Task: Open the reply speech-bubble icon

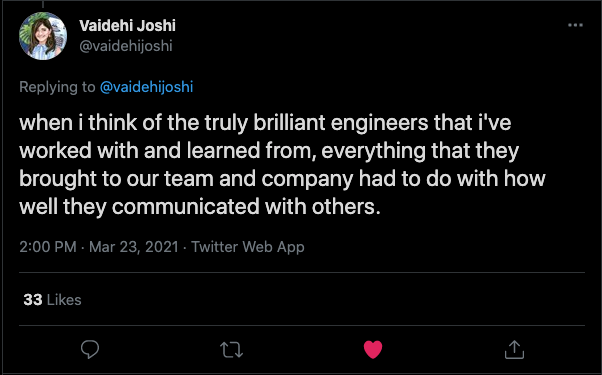Action: 90,349
